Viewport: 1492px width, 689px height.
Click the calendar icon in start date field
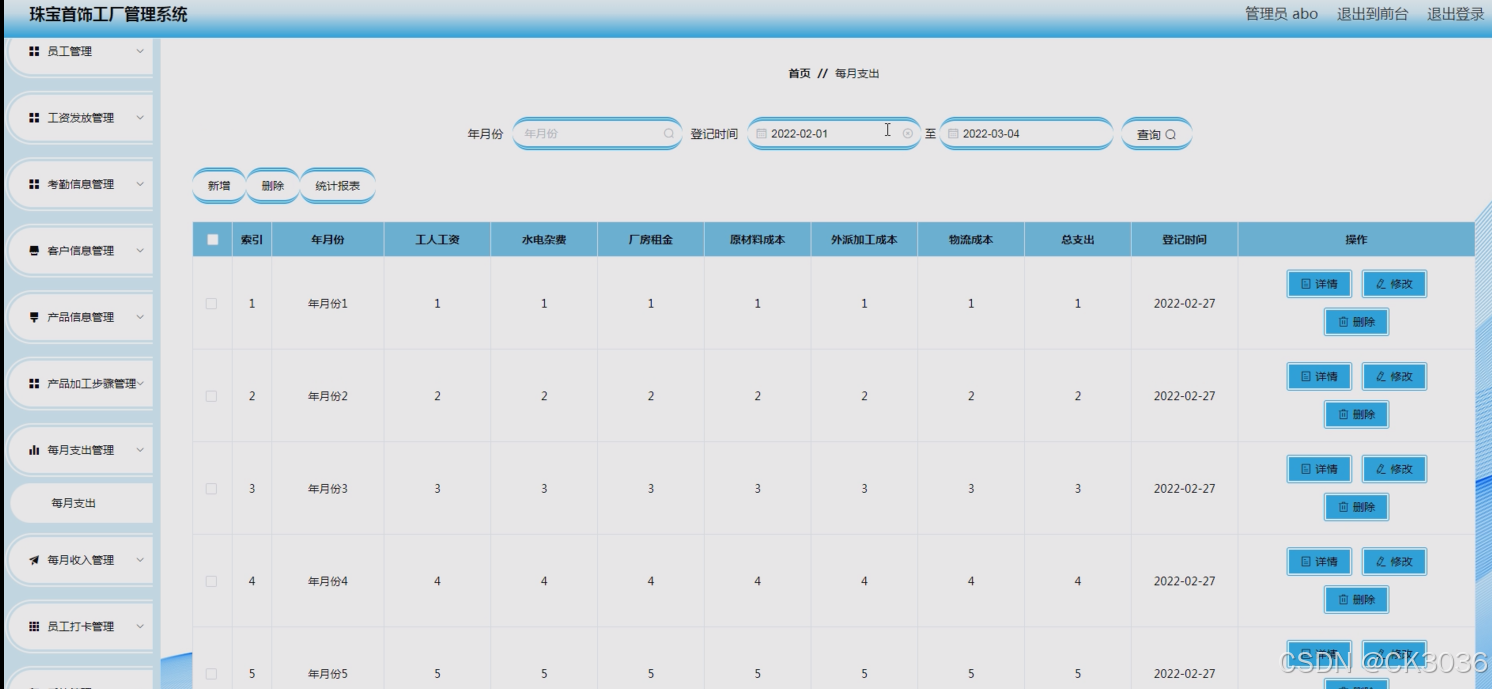coord(761,133)
